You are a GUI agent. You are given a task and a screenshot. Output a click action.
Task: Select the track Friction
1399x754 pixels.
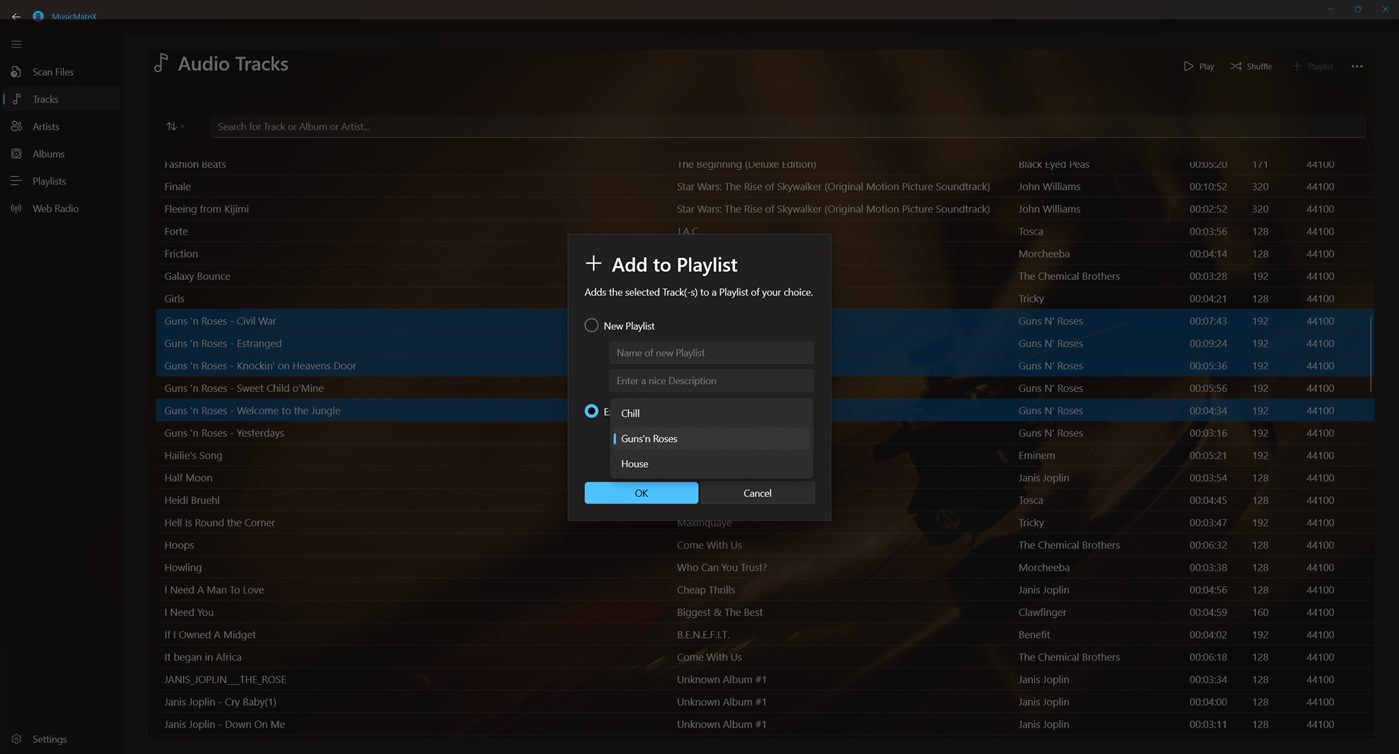[765, 254]
